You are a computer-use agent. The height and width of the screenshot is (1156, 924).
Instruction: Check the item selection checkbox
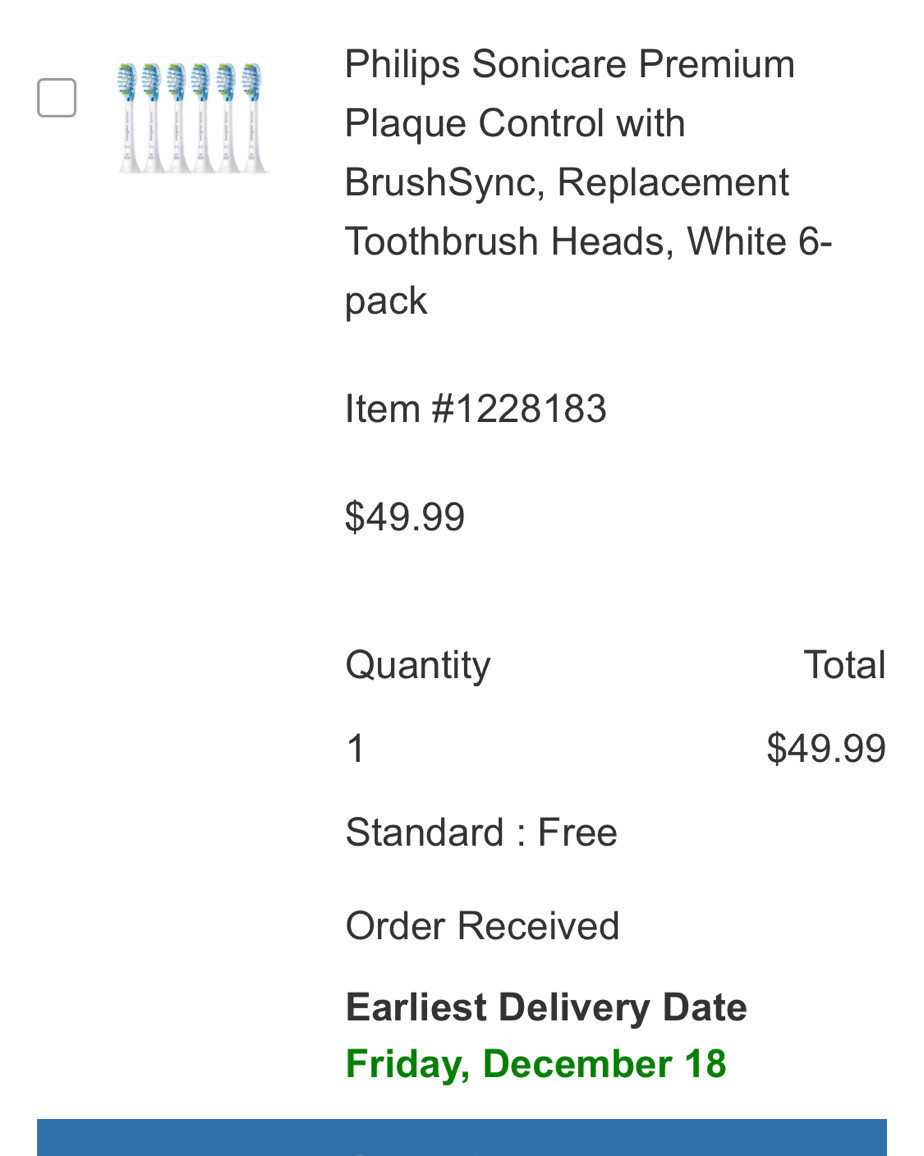tap(57, 97)
